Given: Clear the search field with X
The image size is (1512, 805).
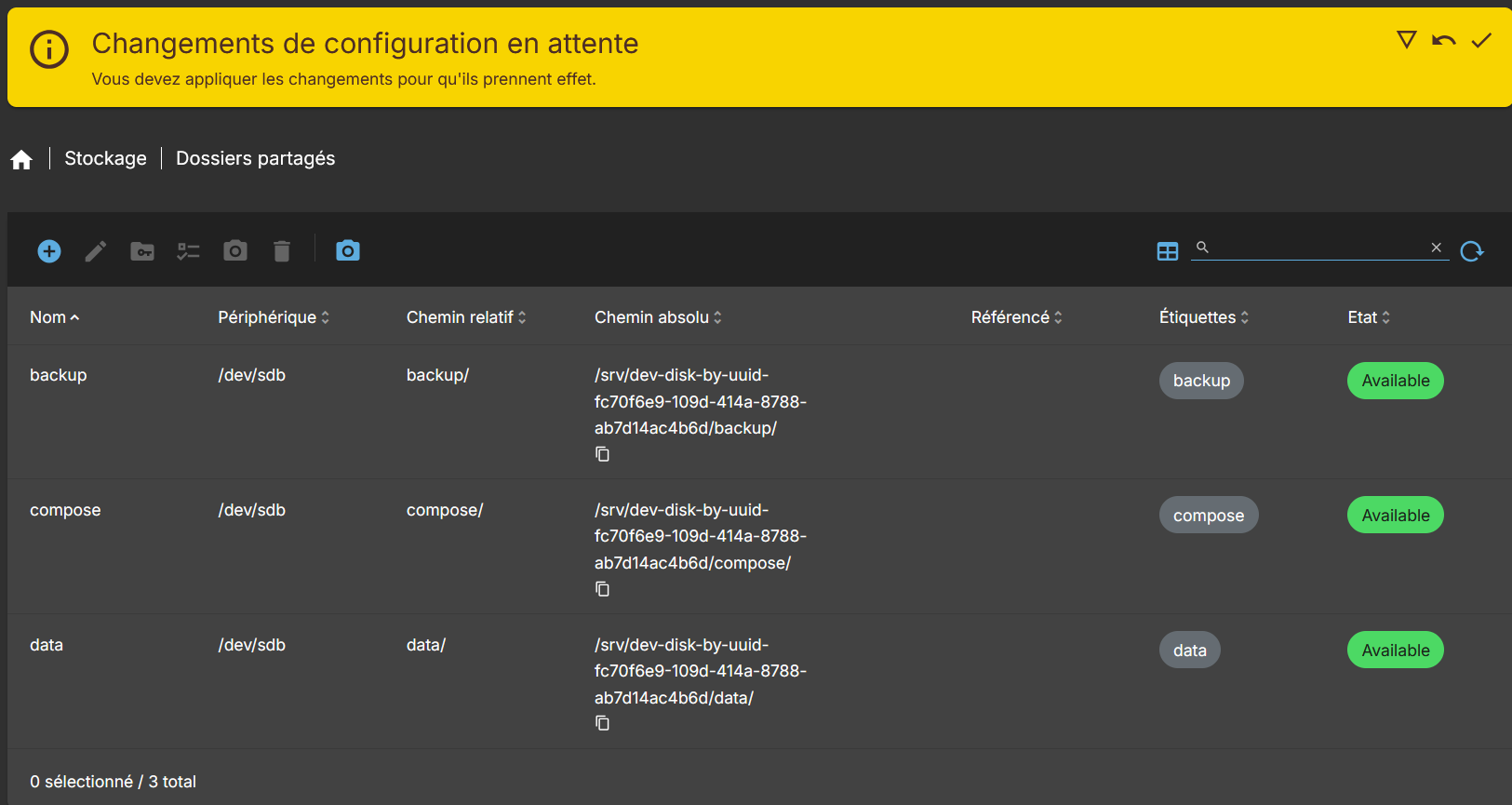Looking at the screenshot, I should pyautogui.click(x=1437, y=248).
